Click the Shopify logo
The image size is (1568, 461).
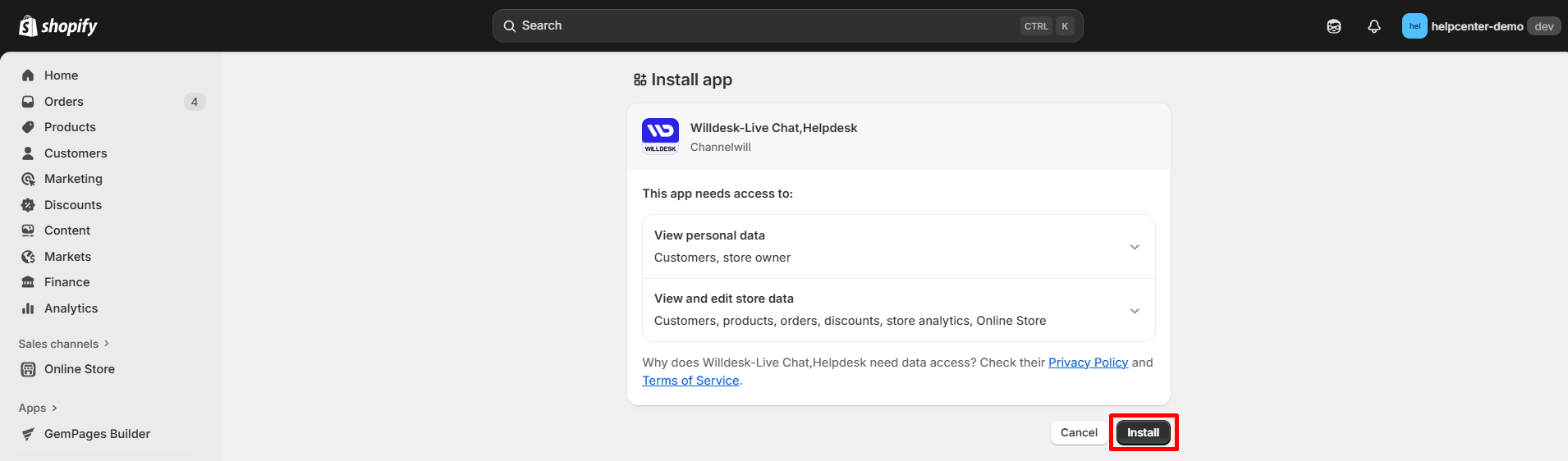(x=57, y=26)
